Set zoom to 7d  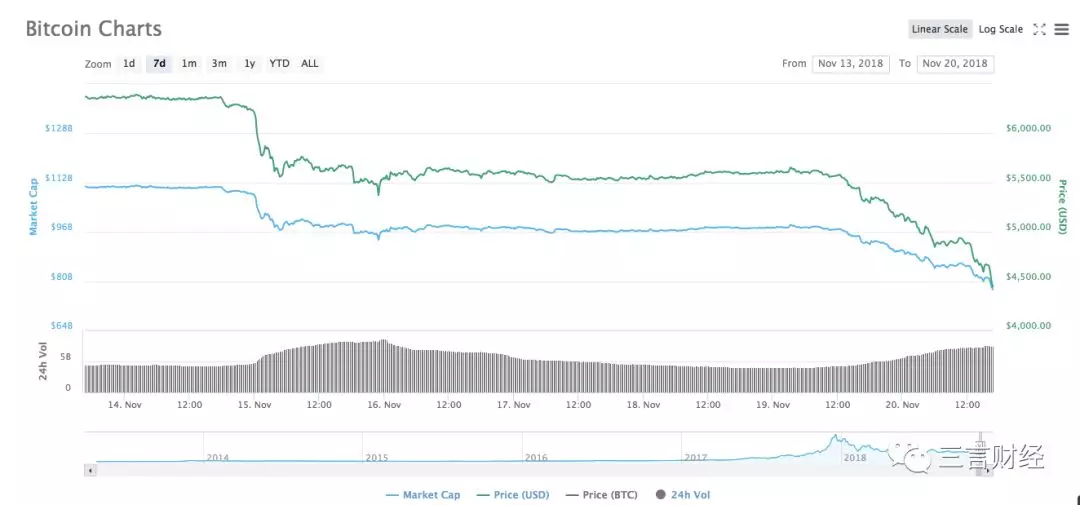pyautogui.click(x=159, y=63)
